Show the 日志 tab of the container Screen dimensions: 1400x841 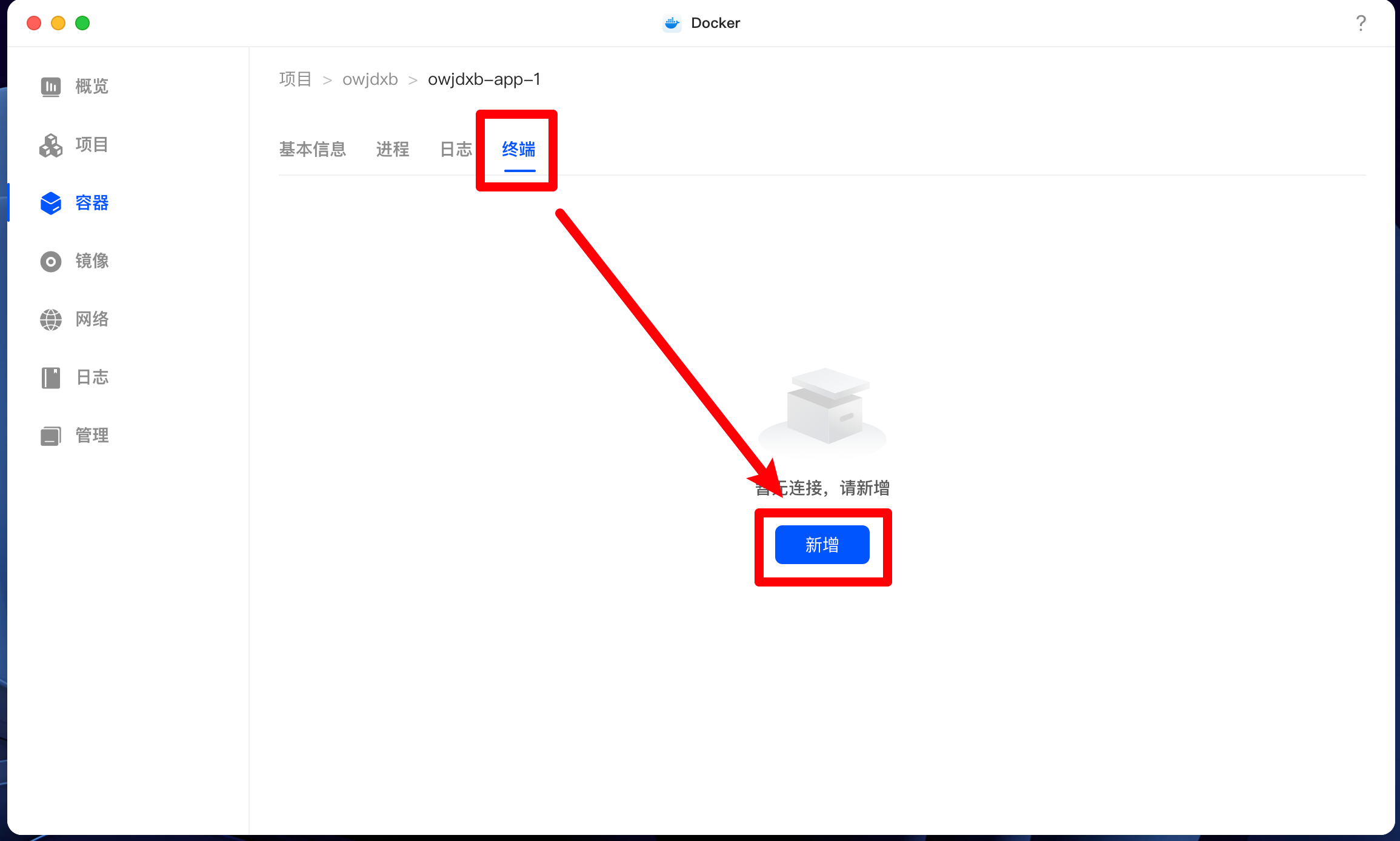pos(456,149)
